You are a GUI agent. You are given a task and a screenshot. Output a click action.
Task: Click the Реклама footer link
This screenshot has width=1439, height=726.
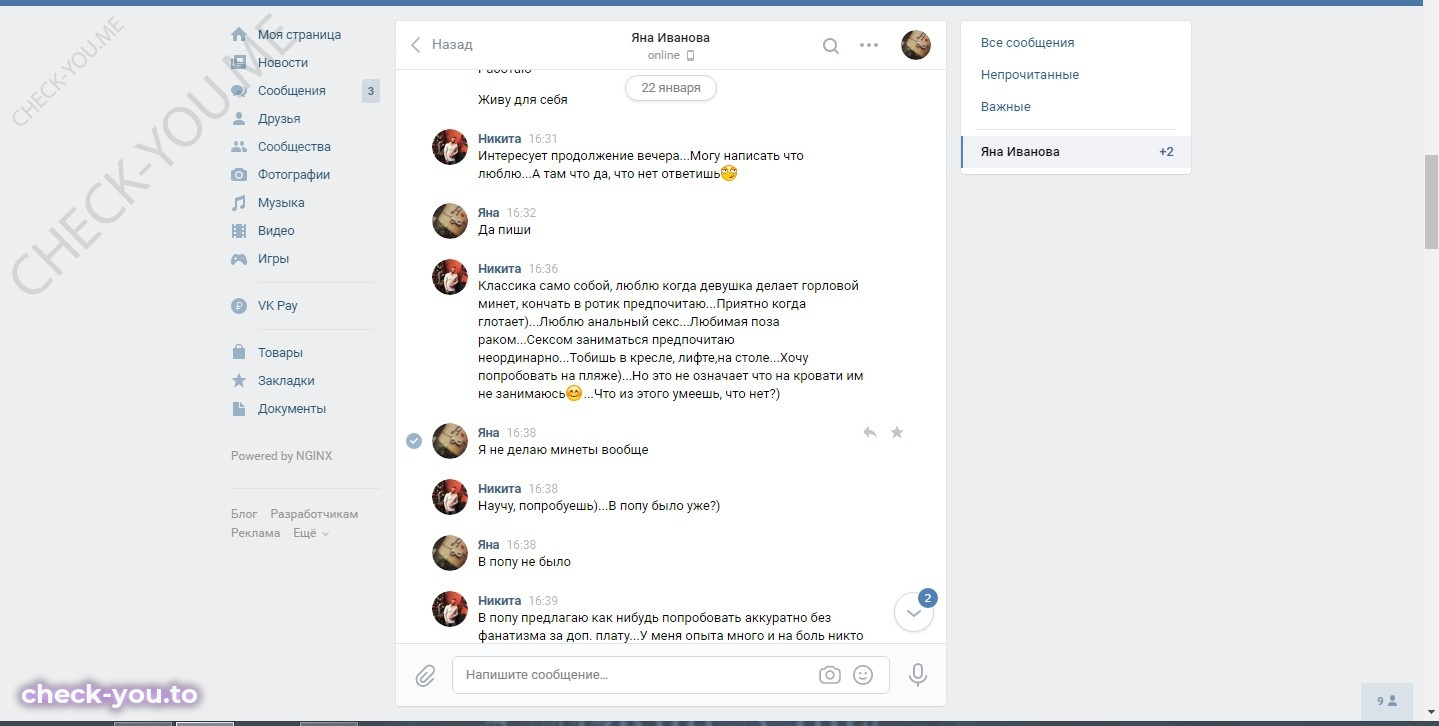point(256,533)
